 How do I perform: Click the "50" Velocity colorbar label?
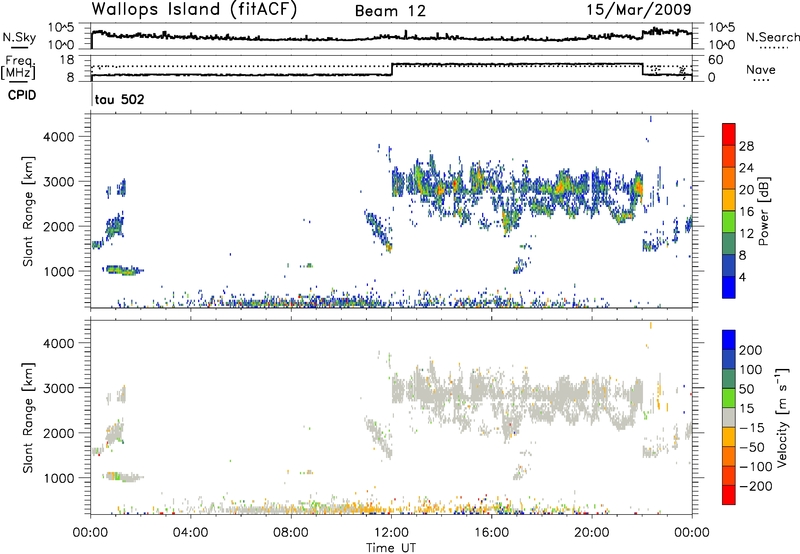pos(747,389)
